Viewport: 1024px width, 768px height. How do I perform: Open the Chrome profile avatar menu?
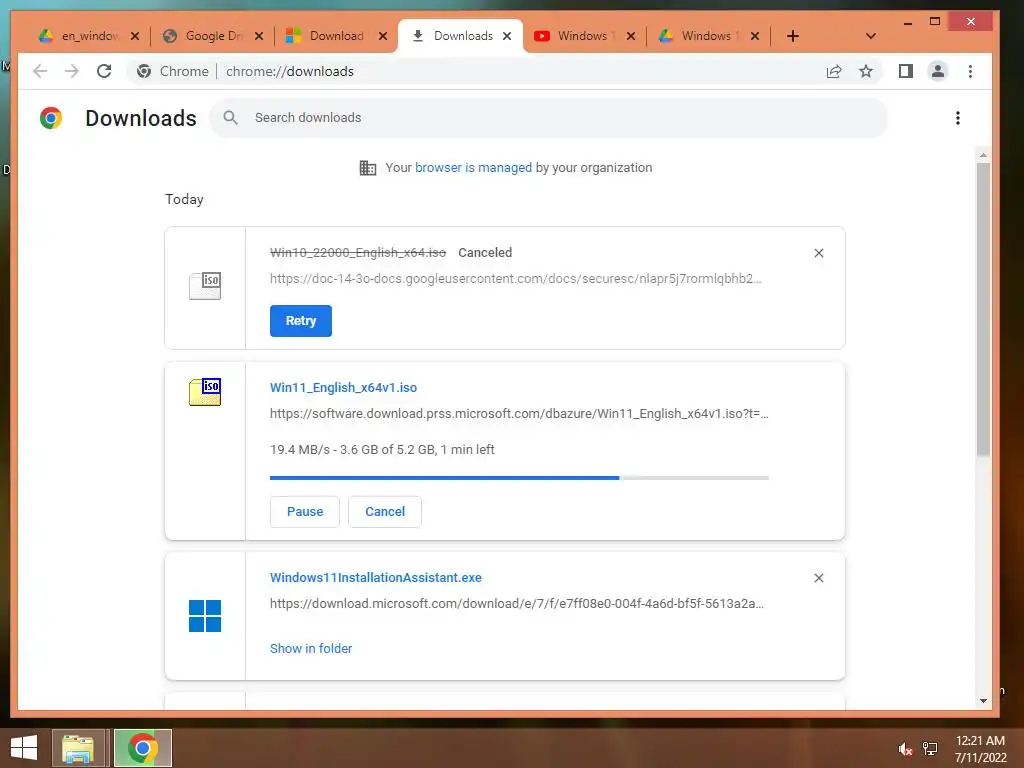coord(938,71)
